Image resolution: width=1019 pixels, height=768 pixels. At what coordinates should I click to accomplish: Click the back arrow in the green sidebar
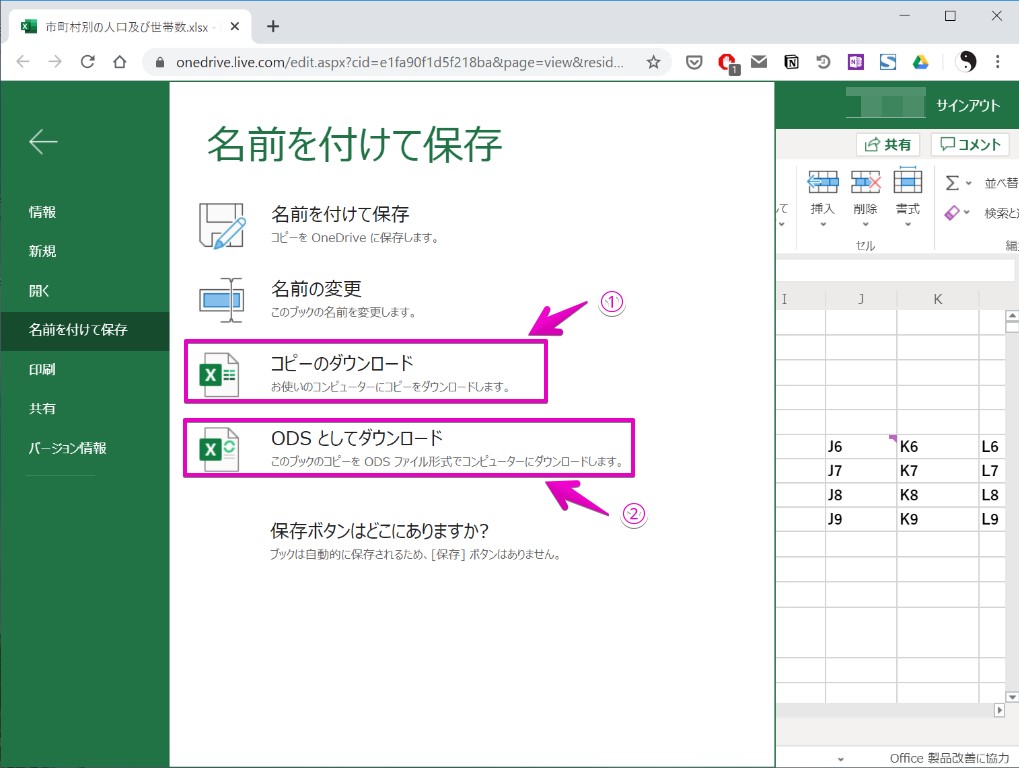43,142
